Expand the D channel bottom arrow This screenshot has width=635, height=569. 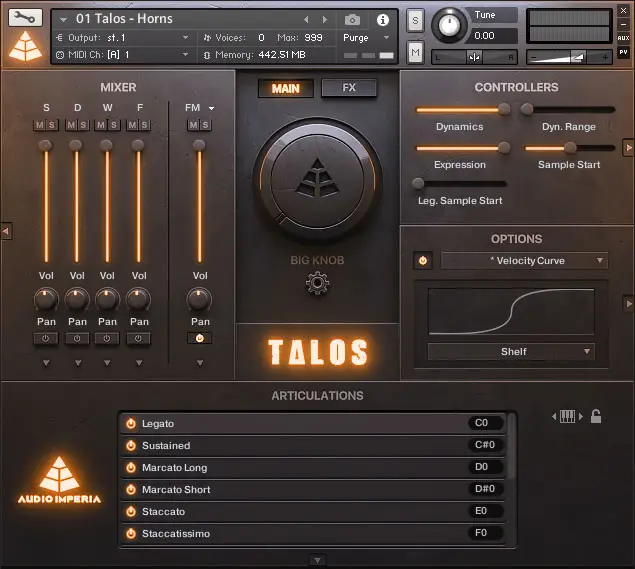78,362
